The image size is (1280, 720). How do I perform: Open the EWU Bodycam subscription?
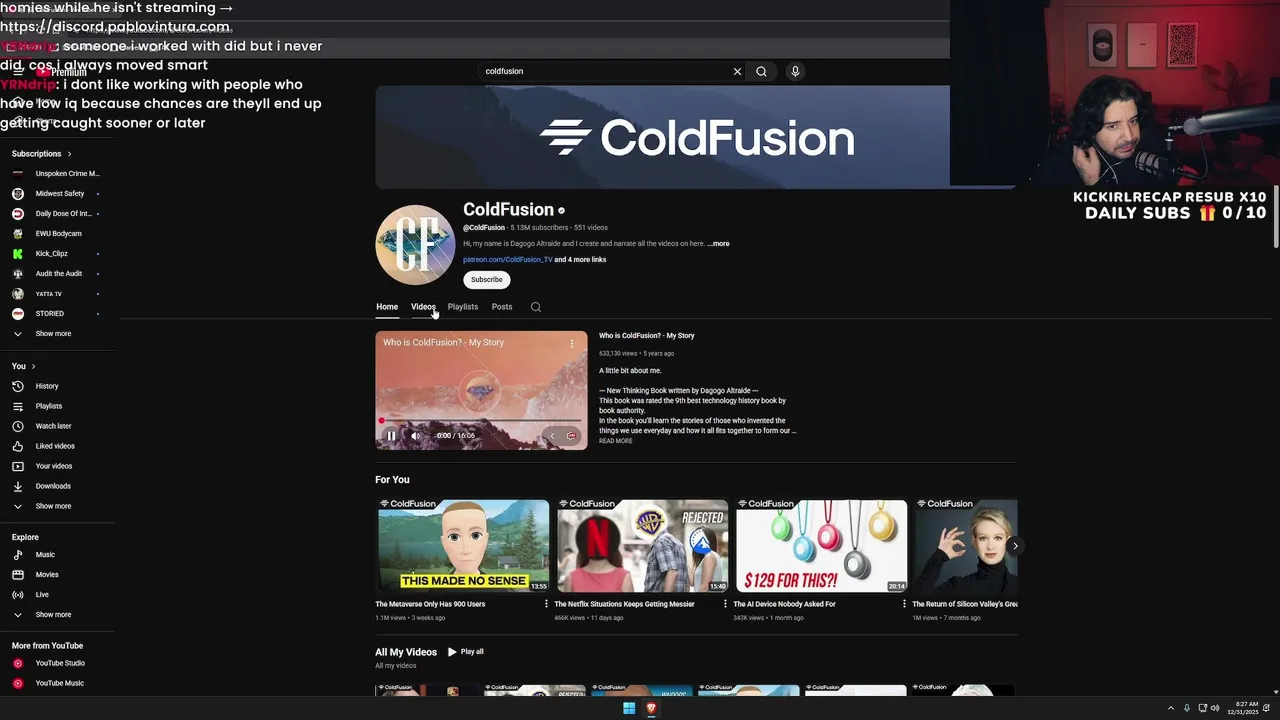57,234
